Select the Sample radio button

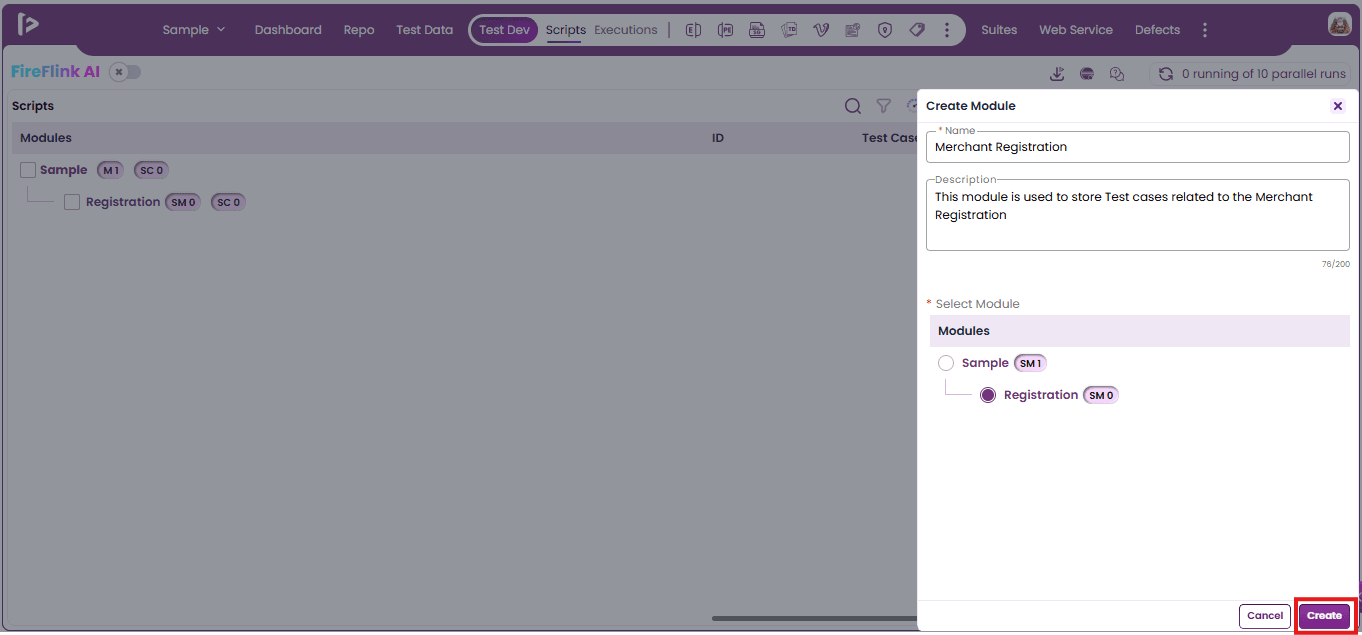946,363
